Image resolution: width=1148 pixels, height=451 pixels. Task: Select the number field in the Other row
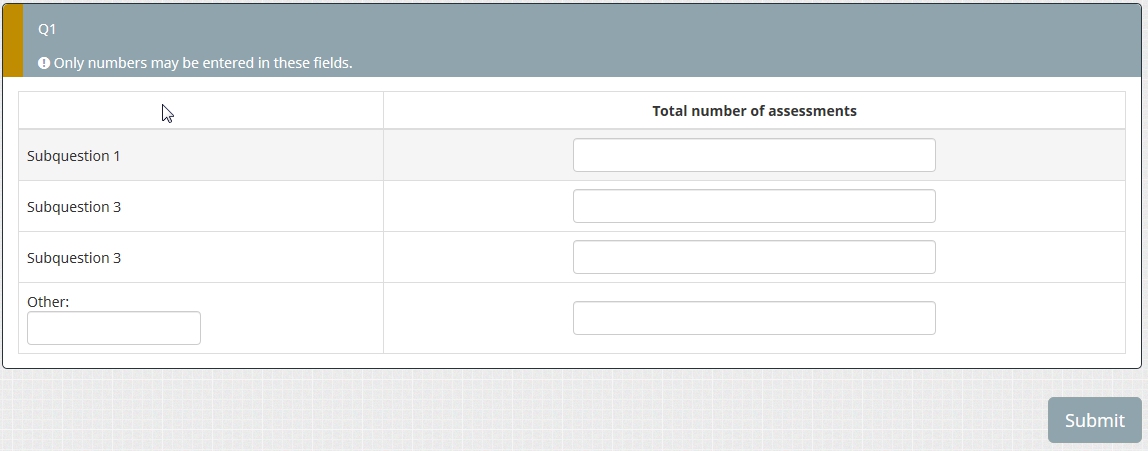click(x=754, y=318)
